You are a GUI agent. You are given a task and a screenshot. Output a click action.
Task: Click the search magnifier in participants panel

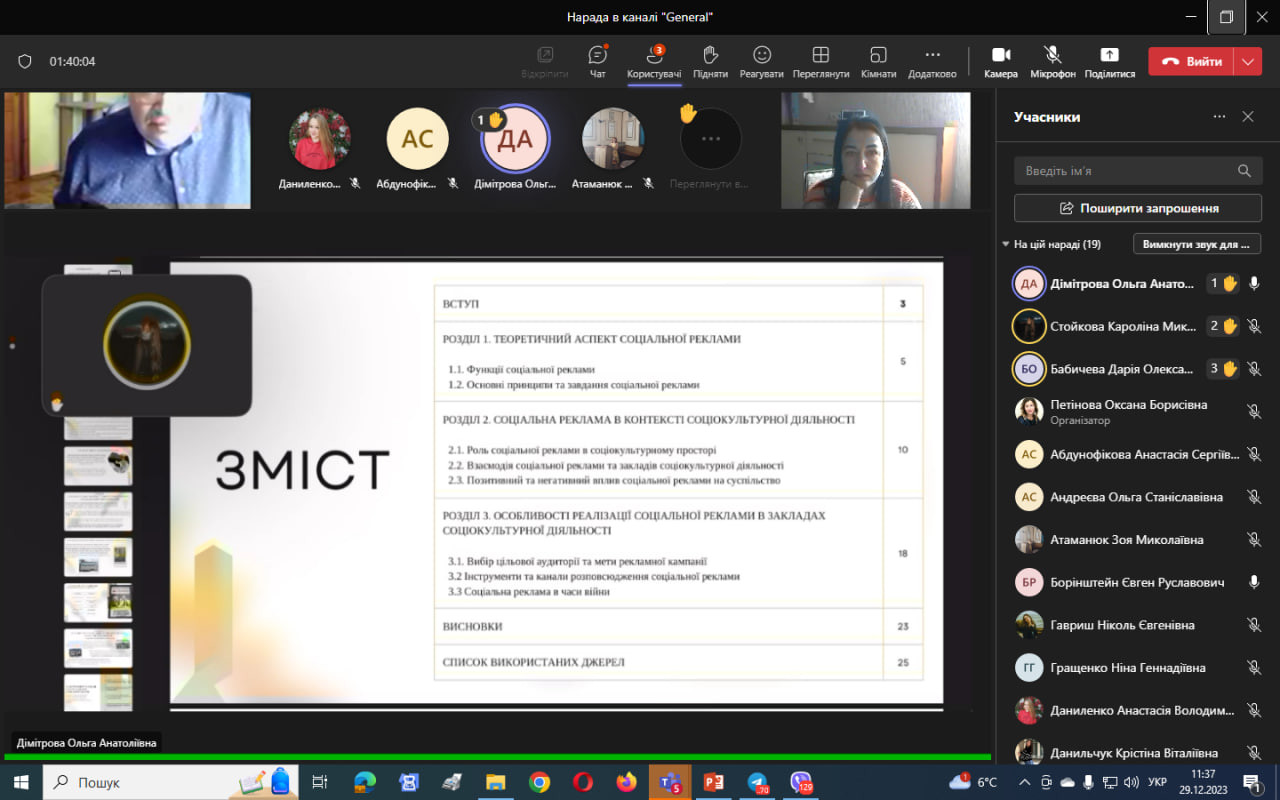point(1244,171)
